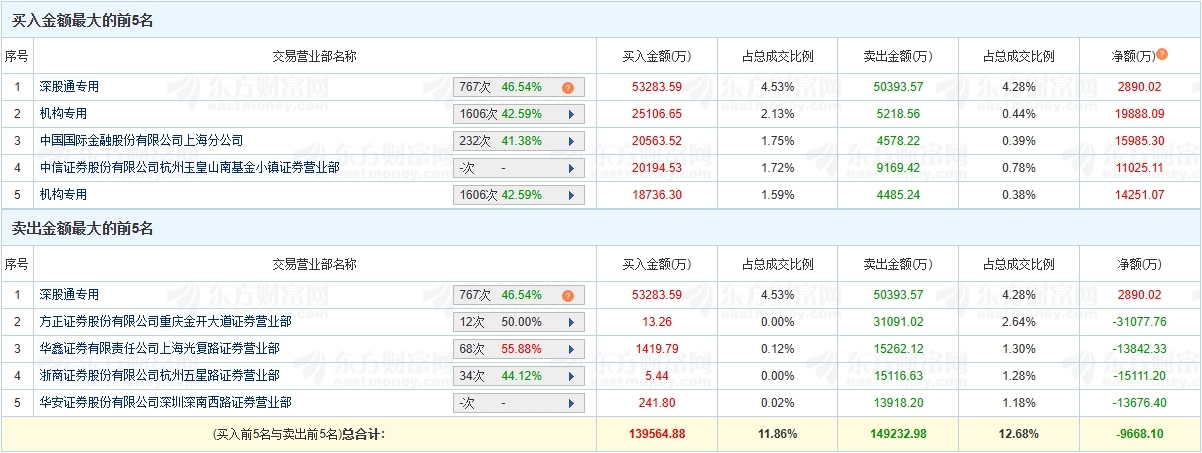Viewport: 1202px width, 453px height.
Task: Click the blue arrow for 华鑫证券上海光复路
Action: (571, 350)
